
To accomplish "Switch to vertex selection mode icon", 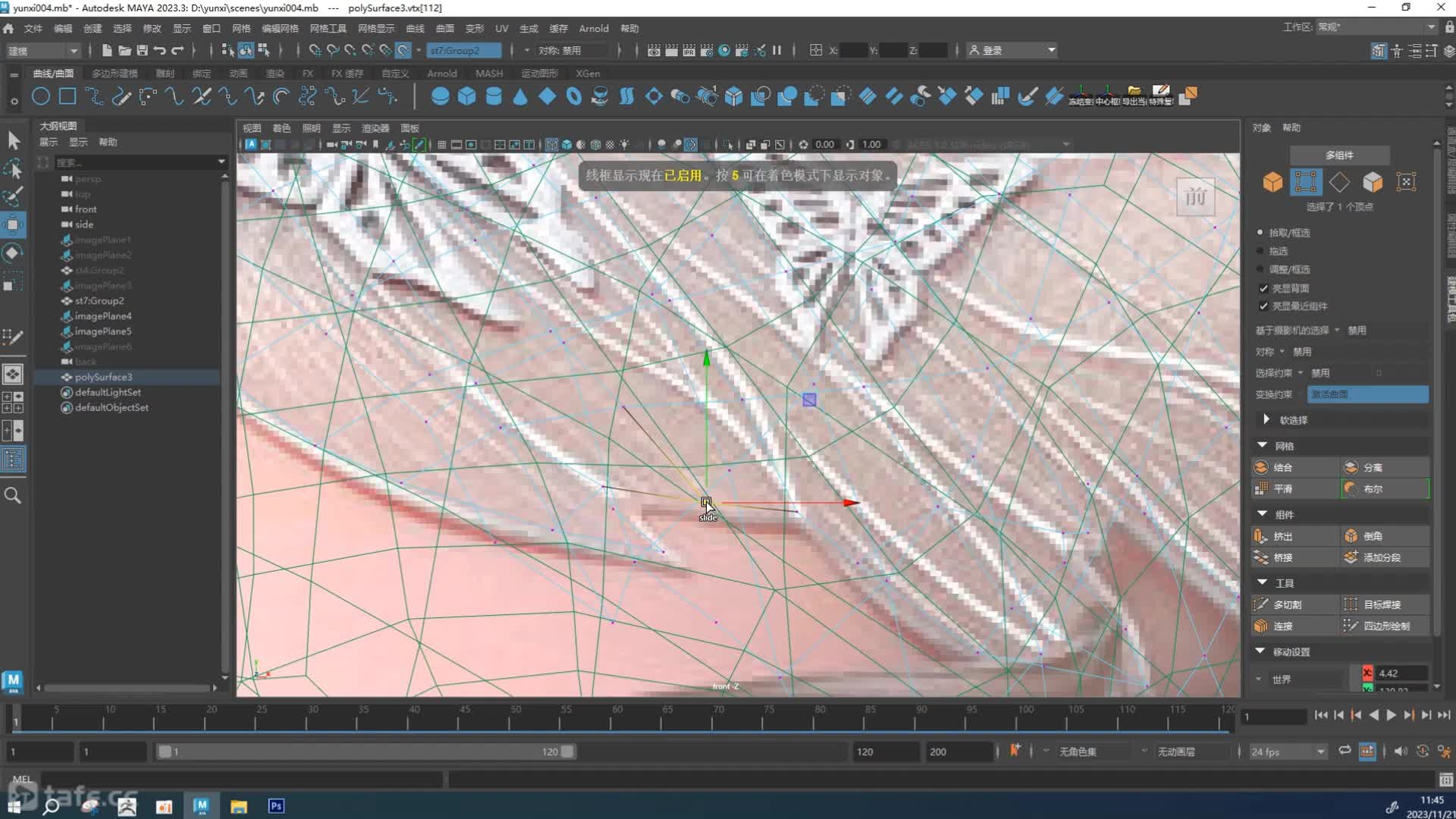I will pyautogui.click(x=1306, y=182).
